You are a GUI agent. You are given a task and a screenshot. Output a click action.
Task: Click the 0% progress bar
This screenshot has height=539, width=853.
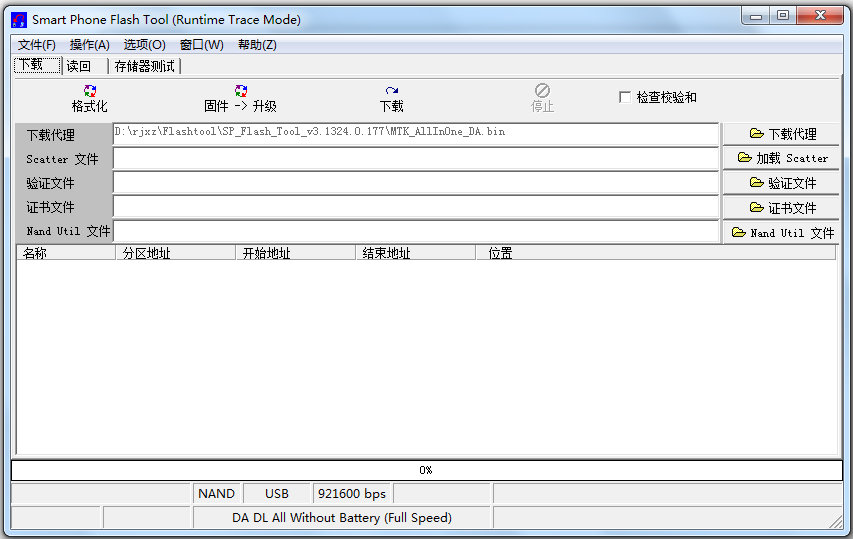click(426, 470)
